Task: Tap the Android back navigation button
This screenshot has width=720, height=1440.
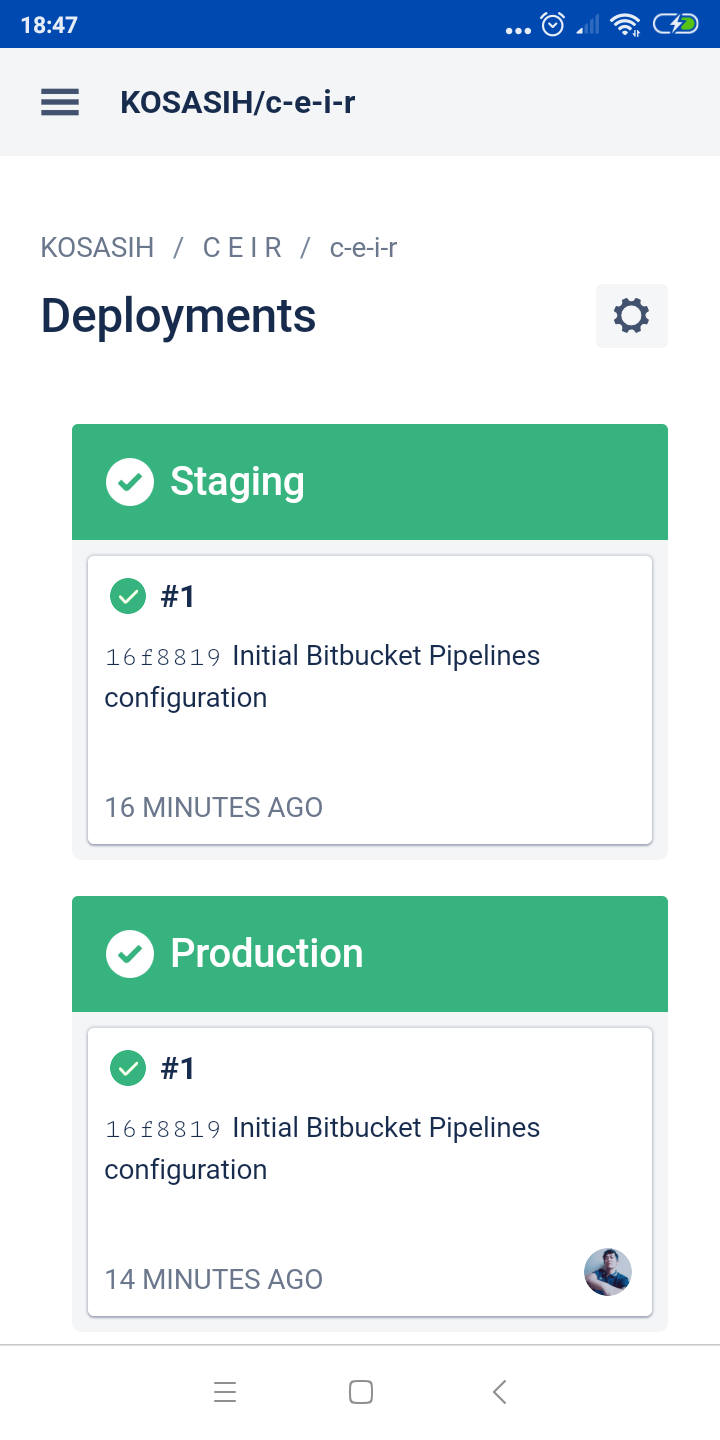Action: (500, 1392)
